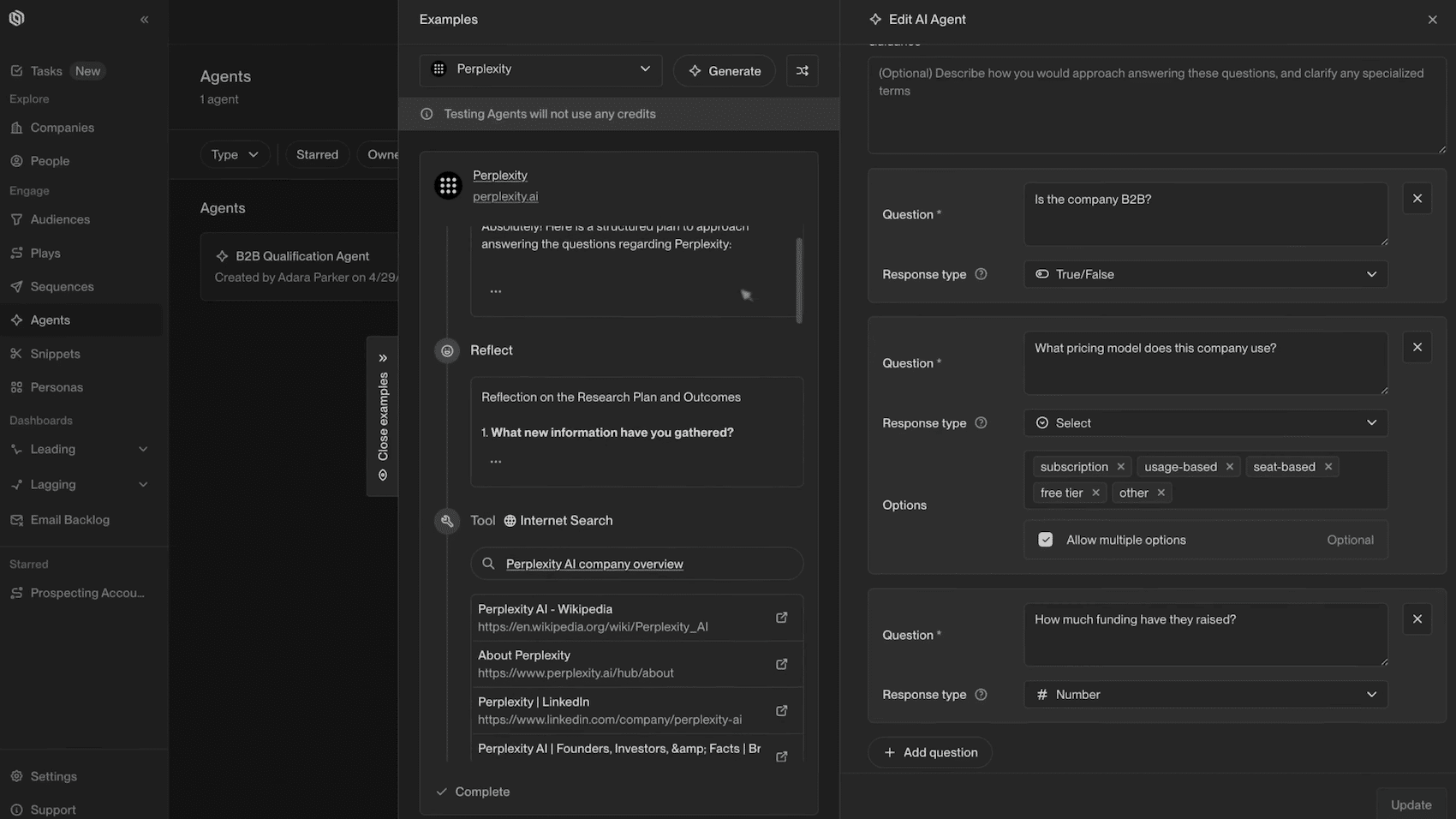Open the perplexity.ai link
The width and height of the screenshot is (1456, 819).
click(505, 196)
